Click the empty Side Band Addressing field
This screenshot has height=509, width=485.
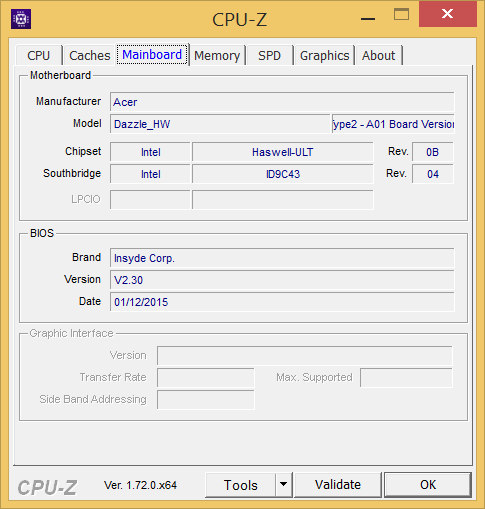point(206,400)
